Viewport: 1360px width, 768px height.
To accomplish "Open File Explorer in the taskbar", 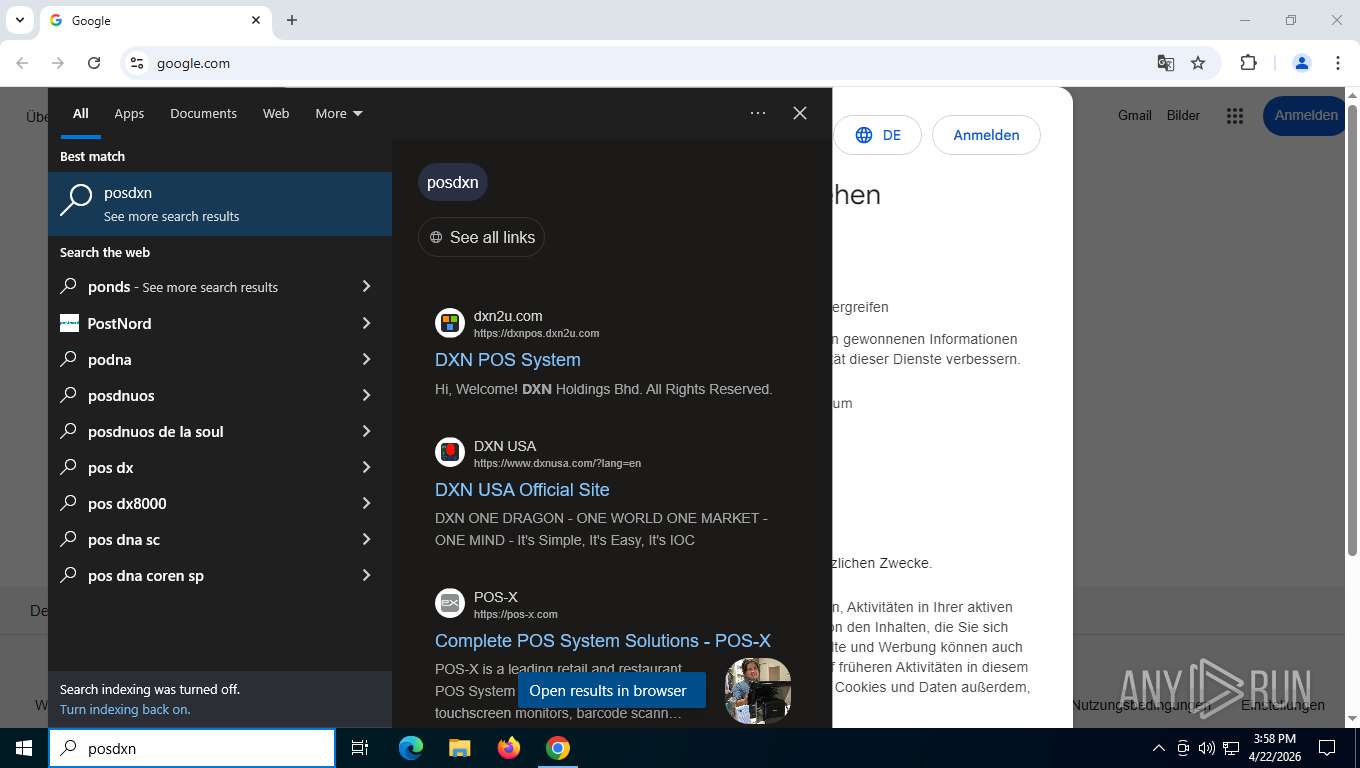I will (x=459, y=748).
